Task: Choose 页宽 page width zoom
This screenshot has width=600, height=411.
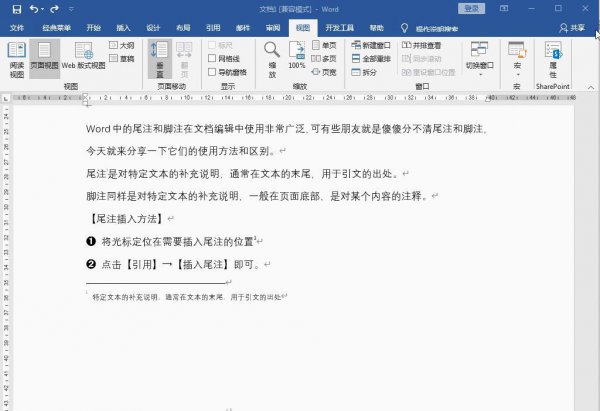Action: click(324, 72)
